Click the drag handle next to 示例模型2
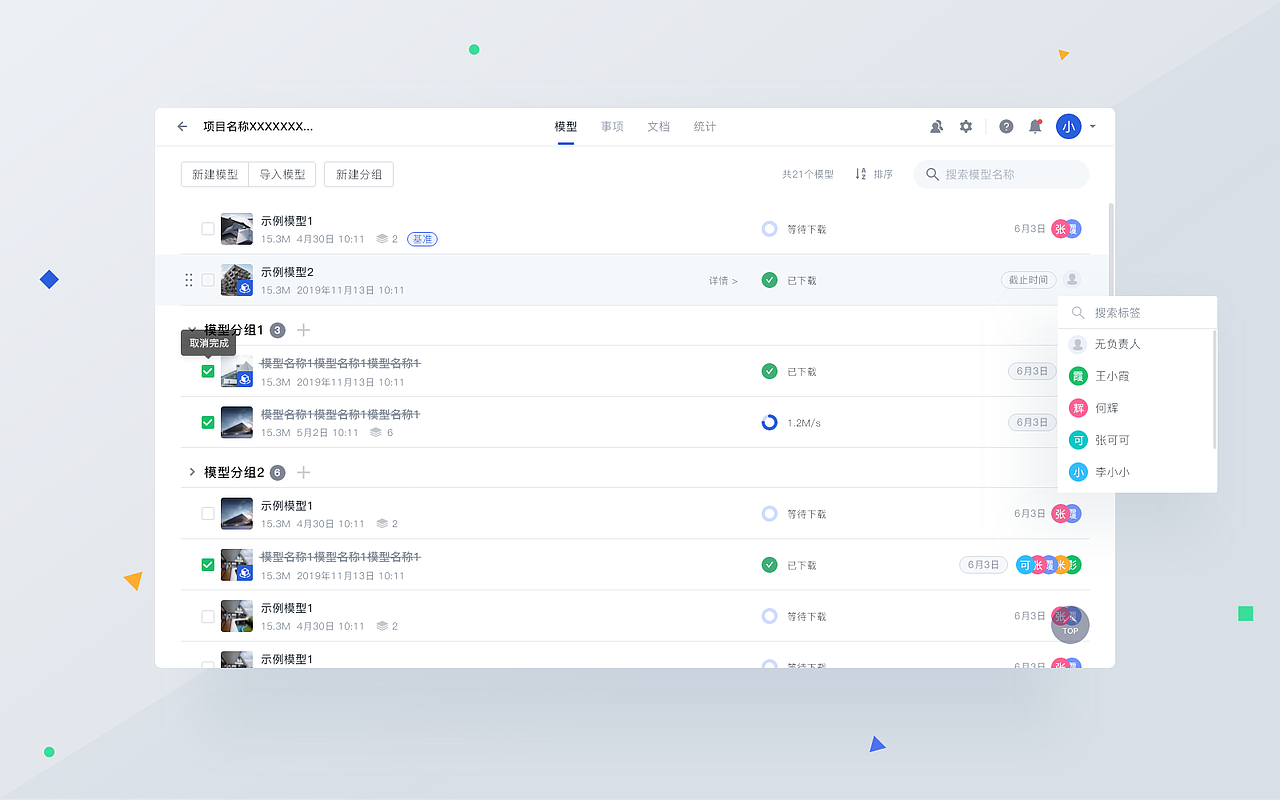Screen dimensions: 1280x800 point(189,280)
